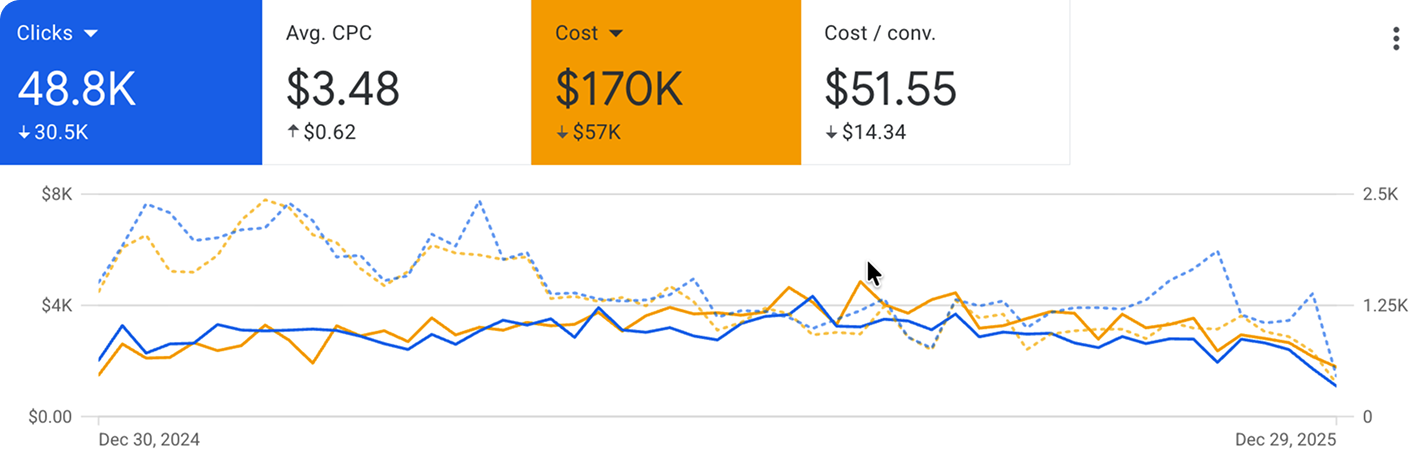The image size is (1422, 465).
Task: Click the up arrow beside $0.62
Action: 293,132
